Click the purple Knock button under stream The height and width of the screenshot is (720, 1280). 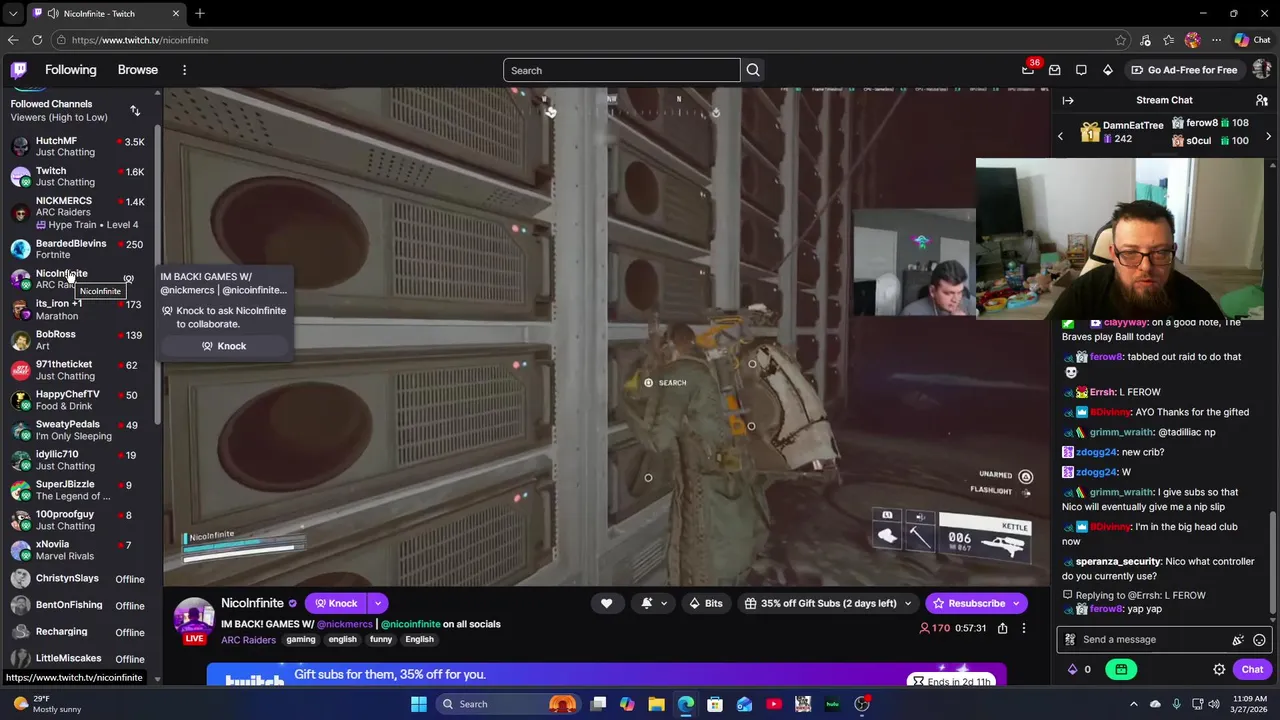336,603
